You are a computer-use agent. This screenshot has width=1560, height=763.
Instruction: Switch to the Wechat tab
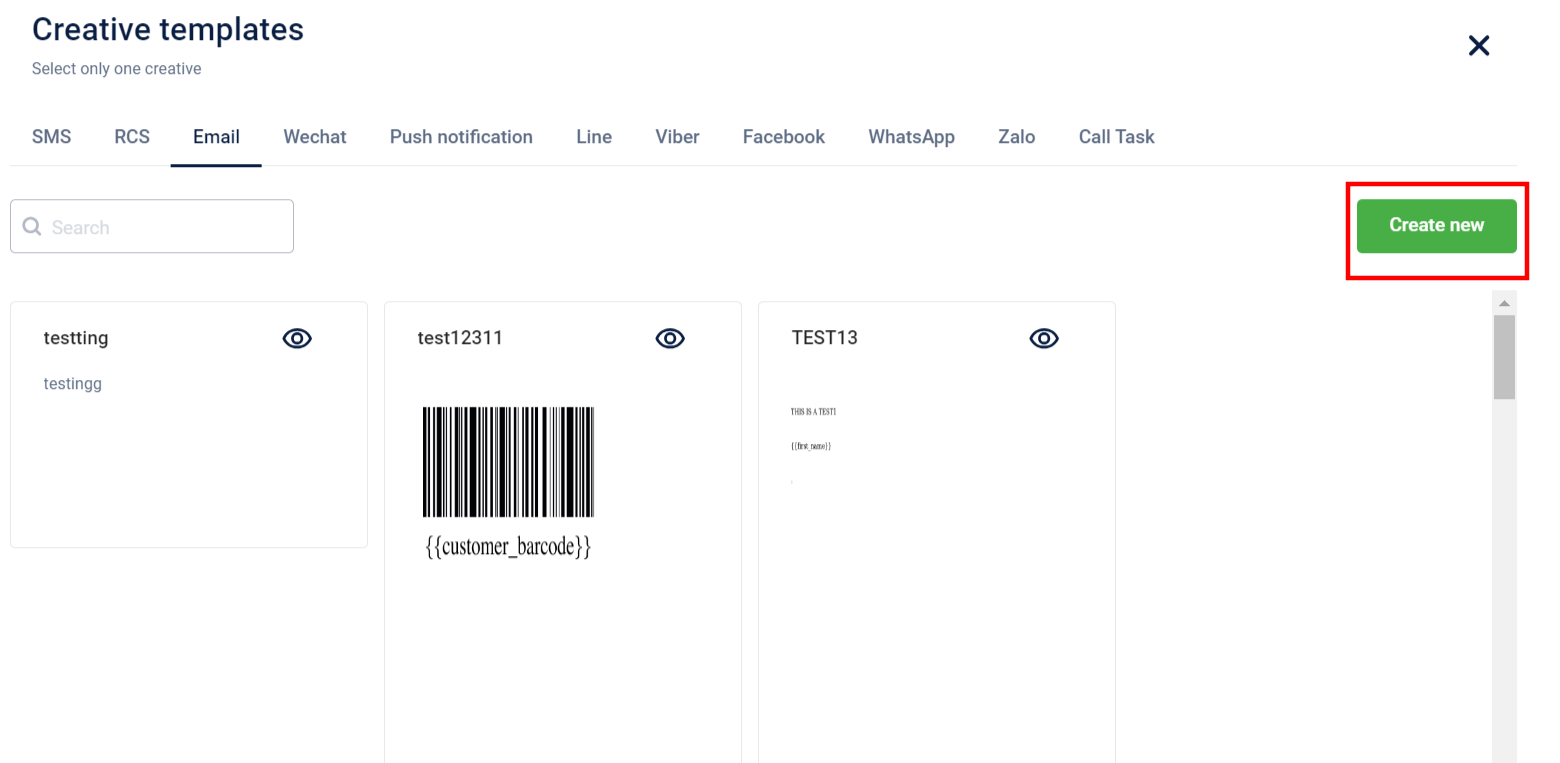pos(315,137)
